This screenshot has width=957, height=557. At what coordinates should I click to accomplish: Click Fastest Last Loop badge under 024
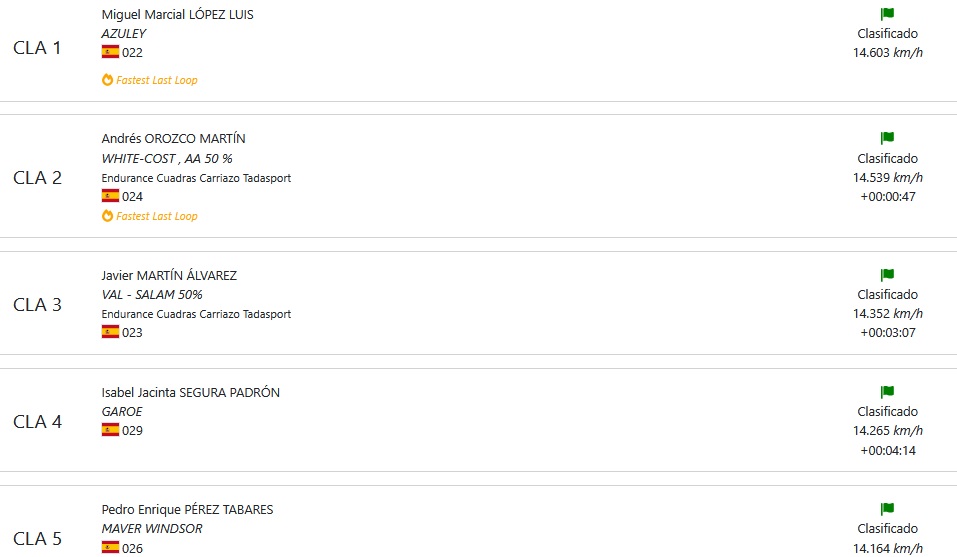tap(150, 216)
